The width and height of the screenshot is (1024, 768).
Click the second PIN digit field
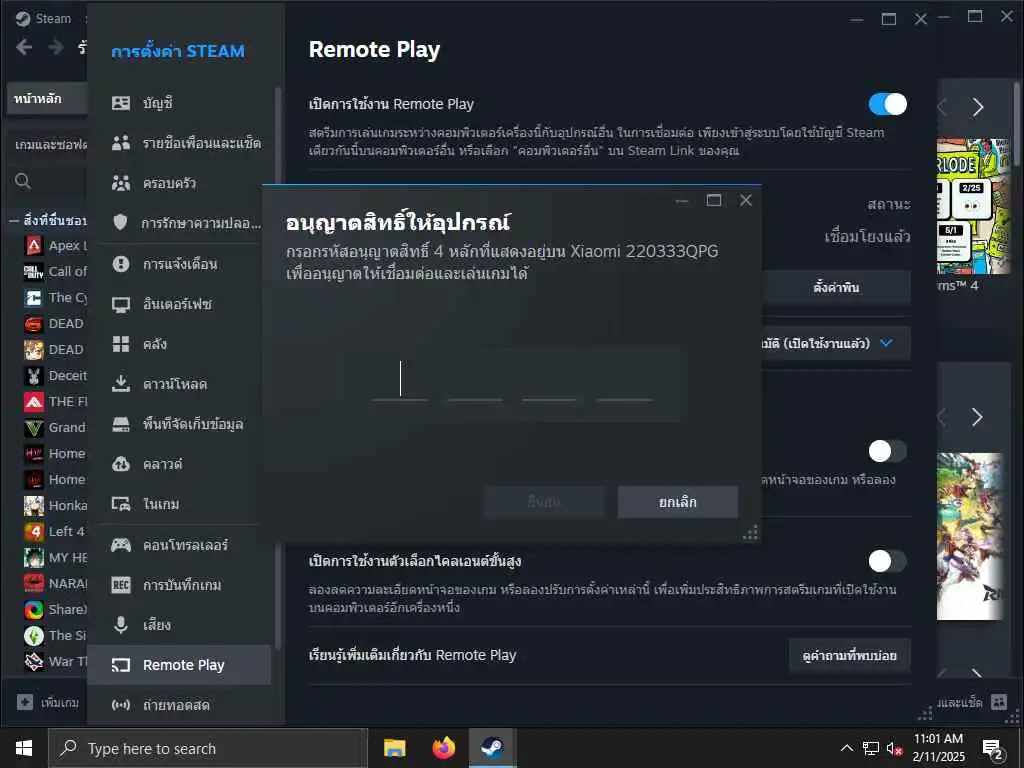(x=475, y=381)
